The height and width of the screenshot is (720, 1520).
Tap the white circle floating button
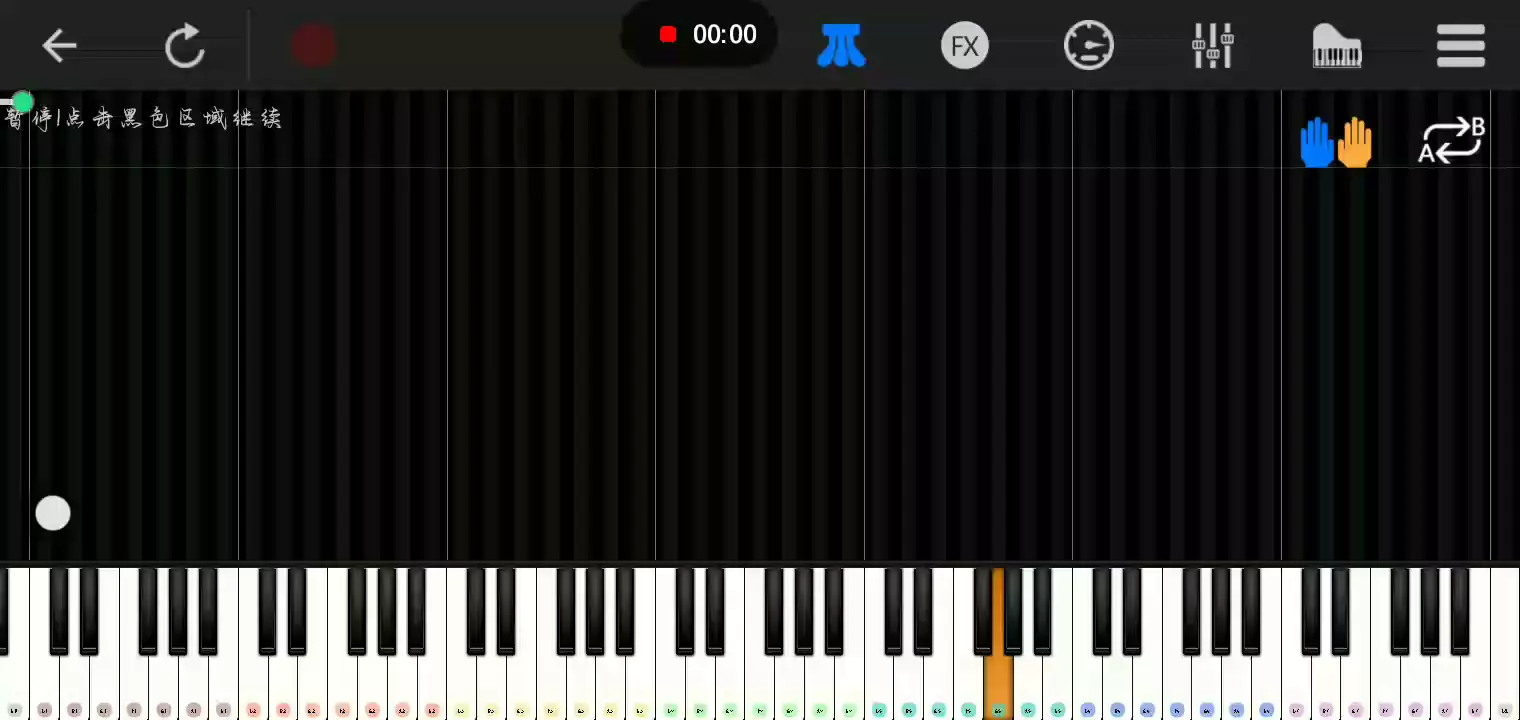click(53, 513)
